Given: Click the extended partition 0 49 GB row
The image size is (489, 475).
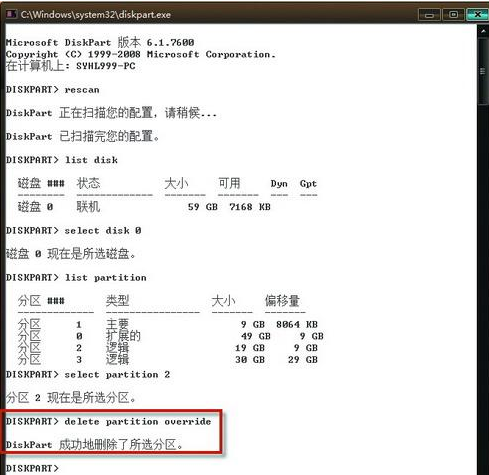Looking at the screenshot, I should [170, 336].
